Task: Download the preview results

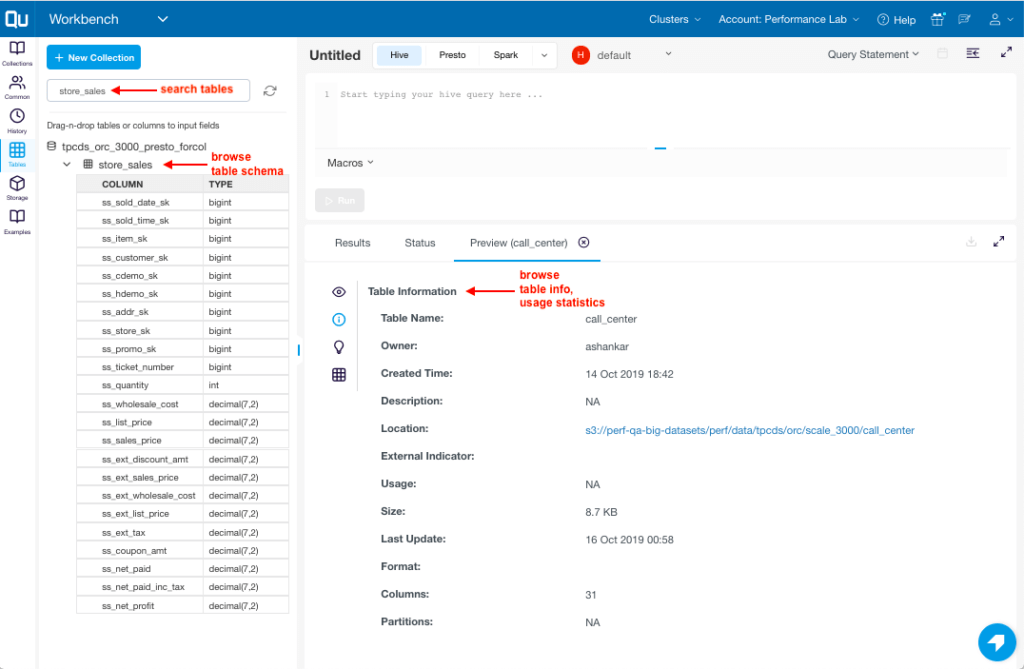Action: click(970, 242)
